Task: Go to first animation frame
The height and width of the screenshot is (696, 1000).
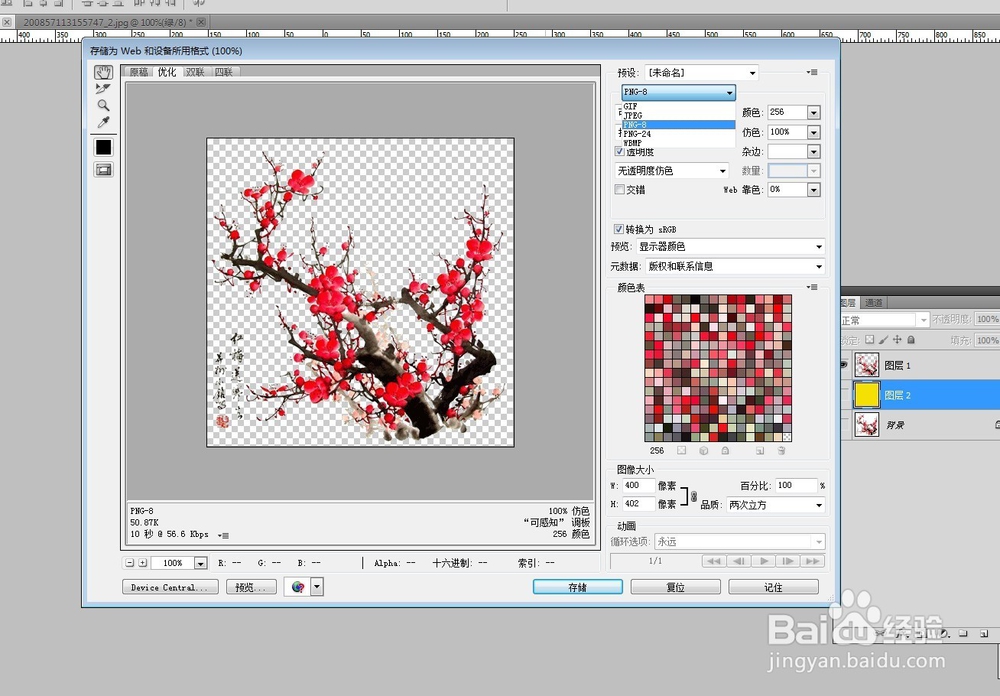Action: click(x=714, y=561)
